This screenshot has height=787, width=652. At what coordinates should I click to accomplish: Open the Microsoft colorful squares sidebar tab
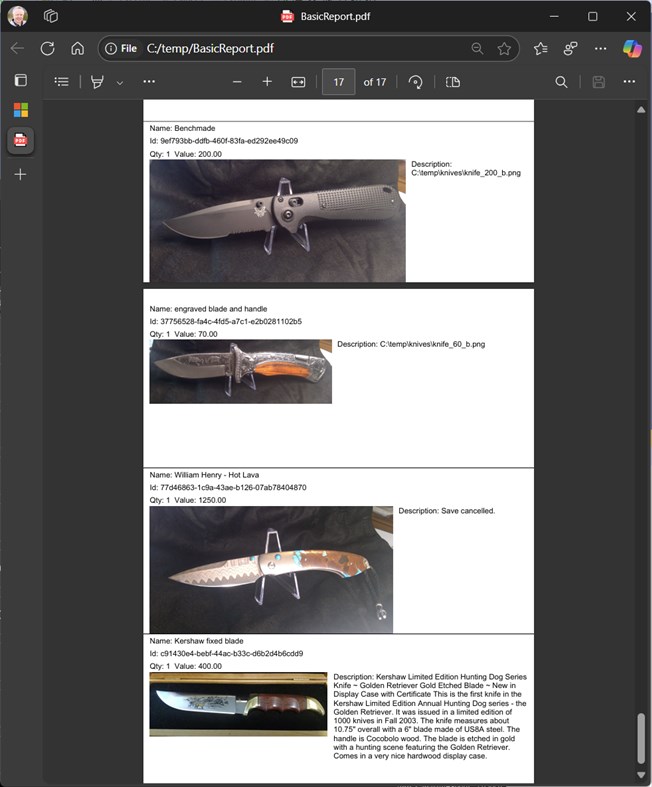pyautogui.click(x=21, y=110)
